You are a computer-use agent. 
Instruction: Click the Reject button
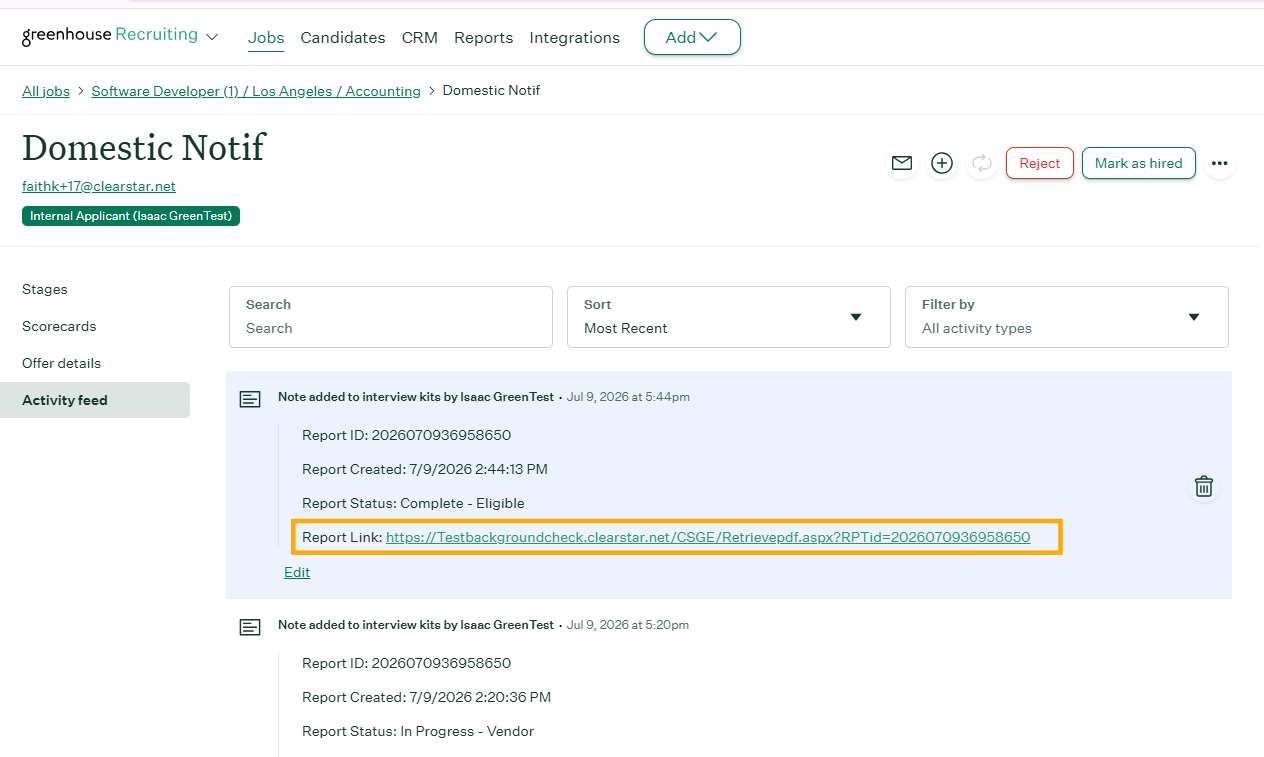(x=1040, y=163)
